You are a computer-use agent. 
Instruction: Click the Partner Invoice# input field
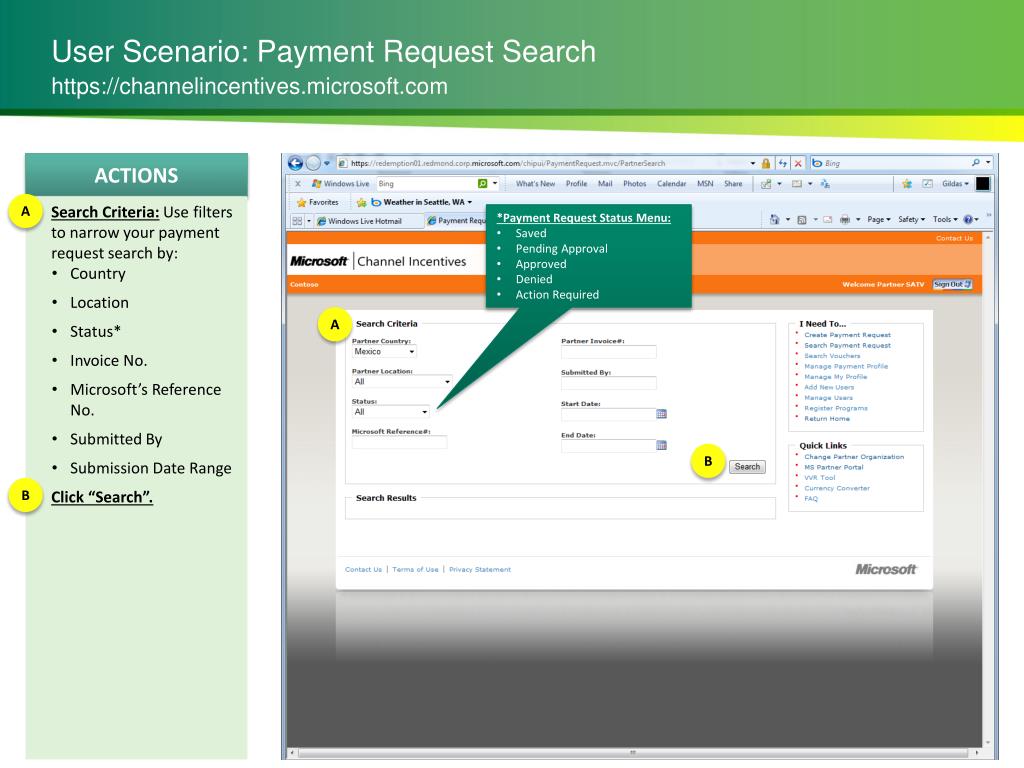coord(609,352)
